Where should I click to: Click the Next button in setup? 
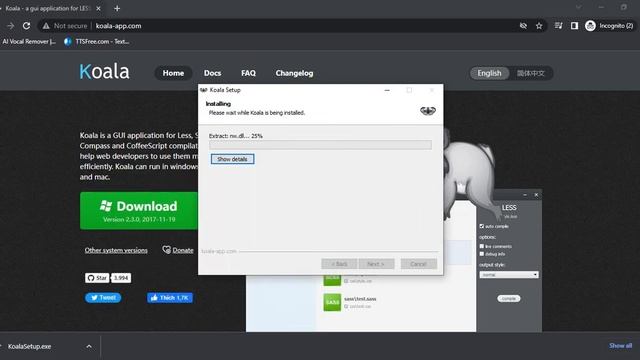coord(376,264)
